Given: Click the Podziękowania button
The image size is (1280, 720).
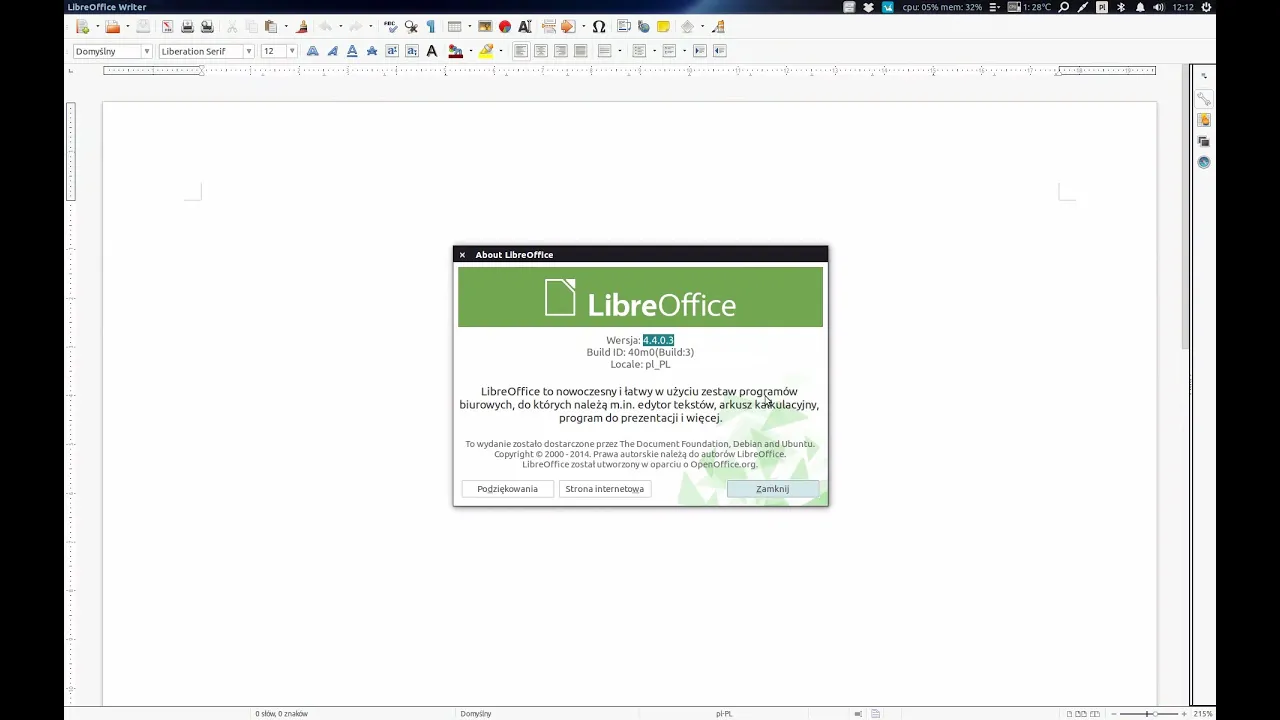Looking at the screenshot, I should tap(507, 489).
